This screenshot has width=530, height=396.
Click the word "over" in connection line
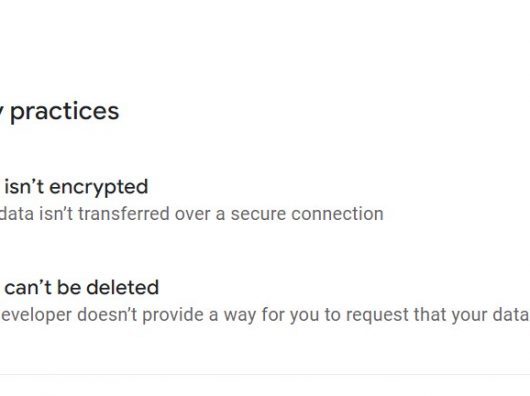coord(192,215)
